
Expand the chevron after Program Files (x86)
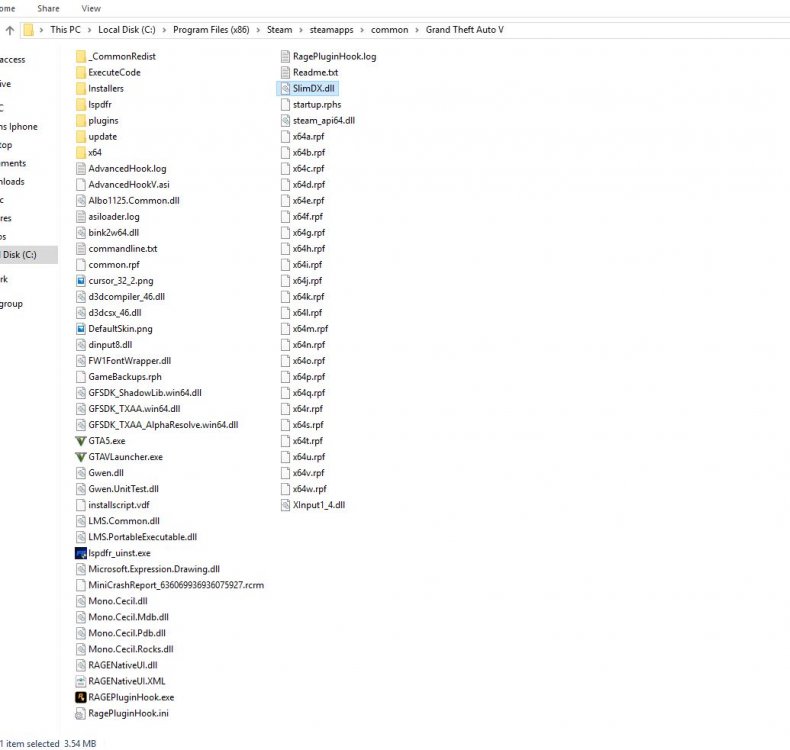[x=258, y=30]
